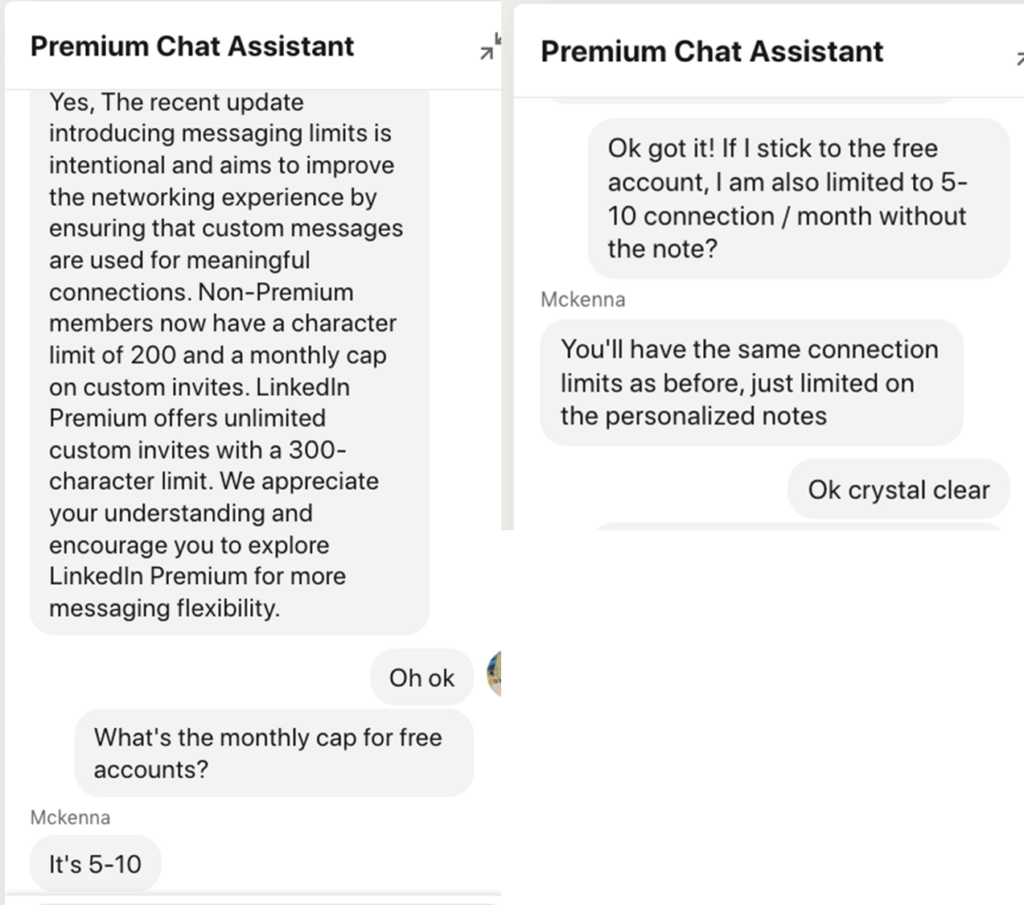The image size is (1024, 905).
Task: Click the 'You'll have the same connection limits' reply
Action: click(750, 382)
